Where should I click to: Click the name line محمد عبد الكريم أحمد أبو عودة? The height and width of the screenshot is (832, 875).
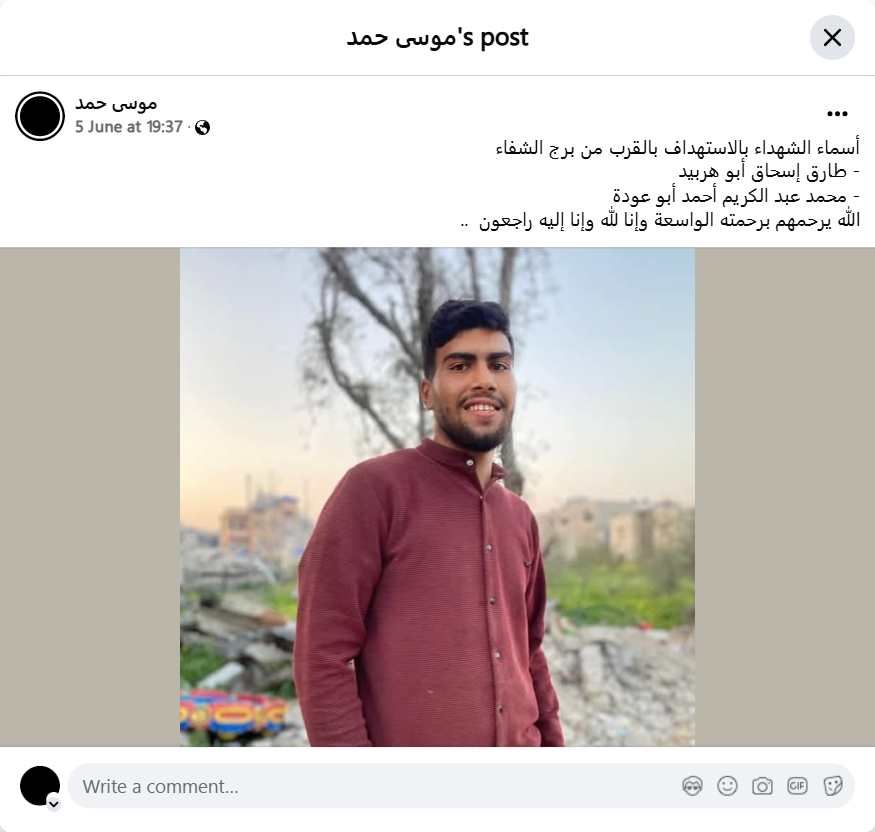point(736,196)
